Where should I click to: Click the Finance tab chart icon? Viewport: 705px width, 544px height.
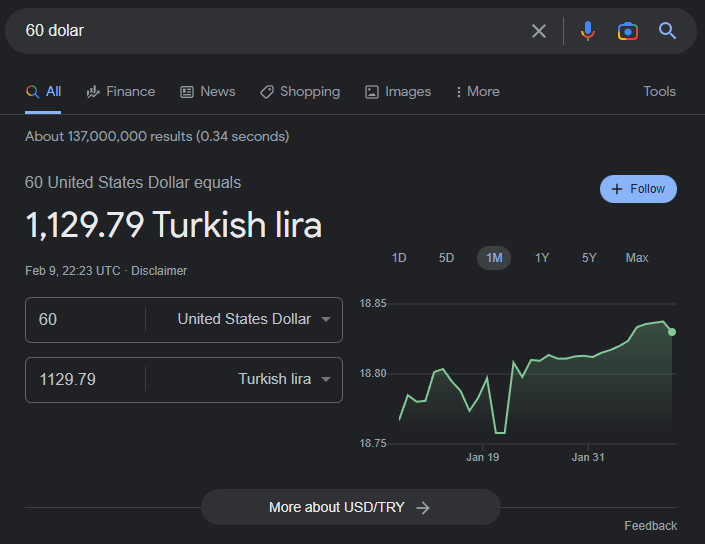(x=93, y=92)
